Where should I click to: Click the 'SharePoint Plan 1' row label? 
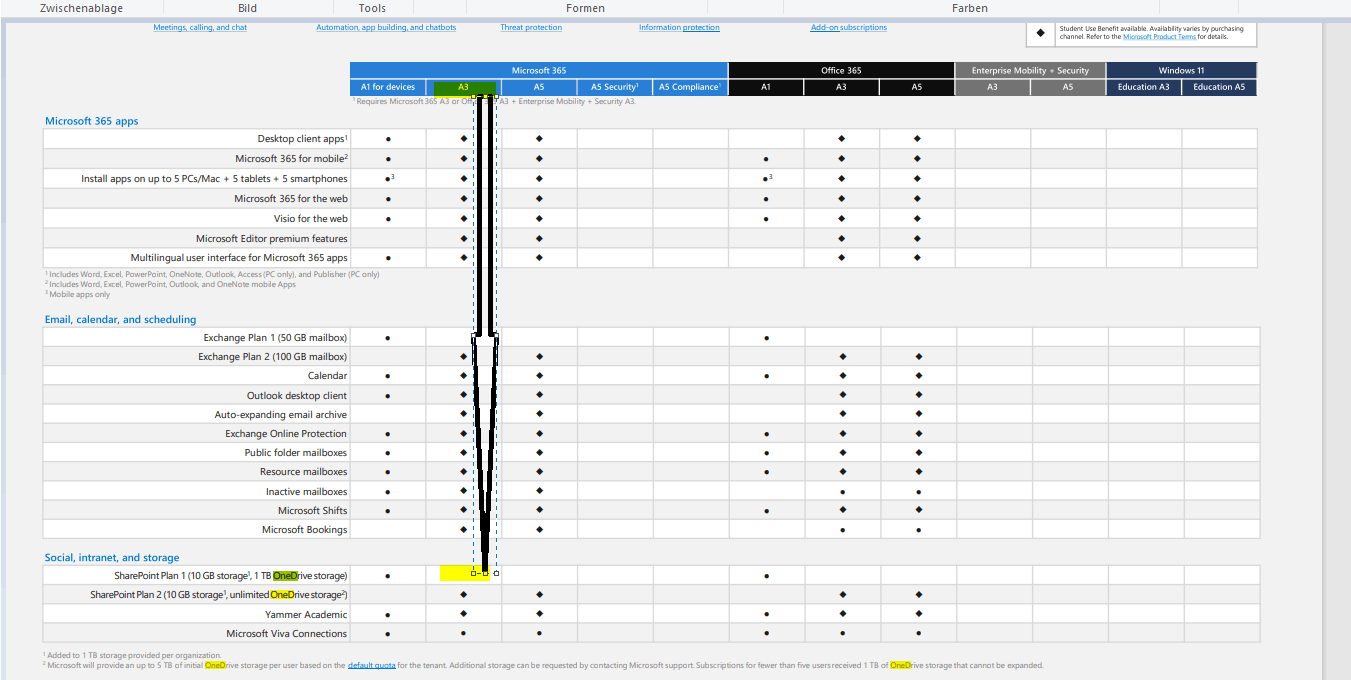coord(231,576)
